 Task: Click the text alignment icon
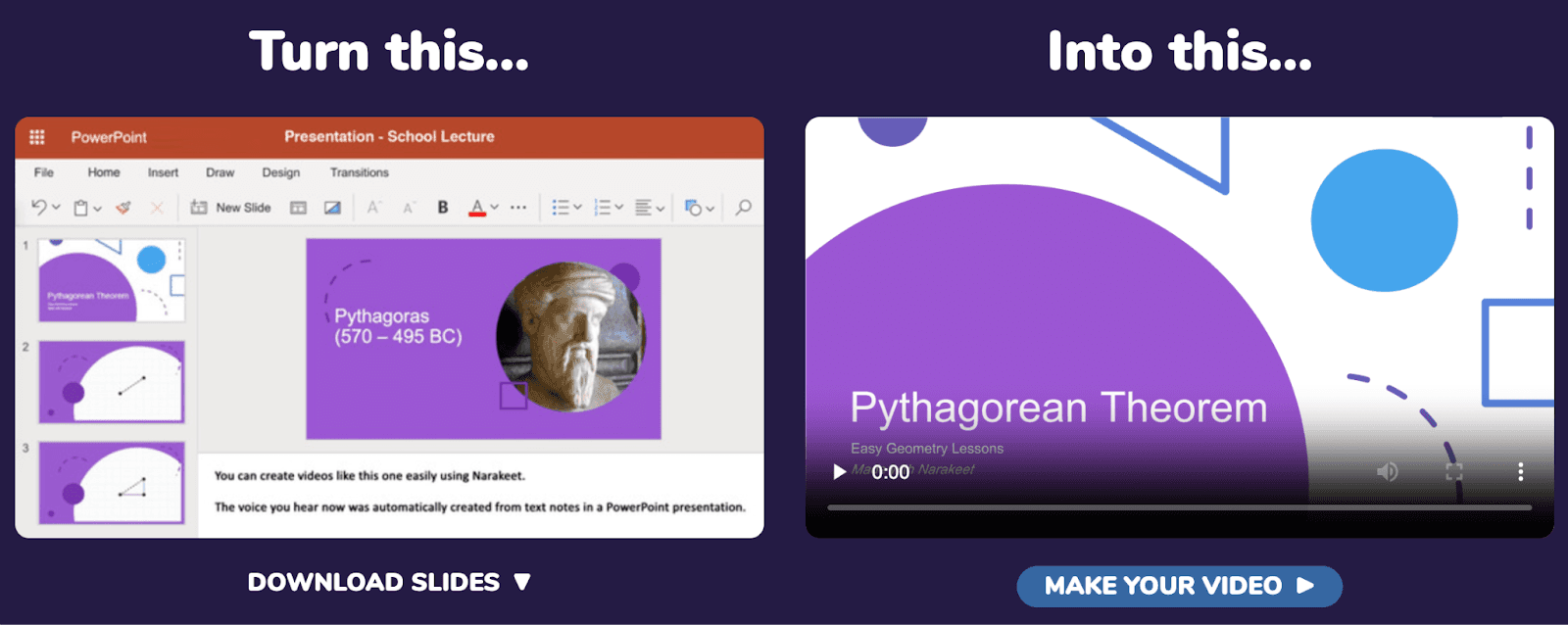(x=644, y=208)
